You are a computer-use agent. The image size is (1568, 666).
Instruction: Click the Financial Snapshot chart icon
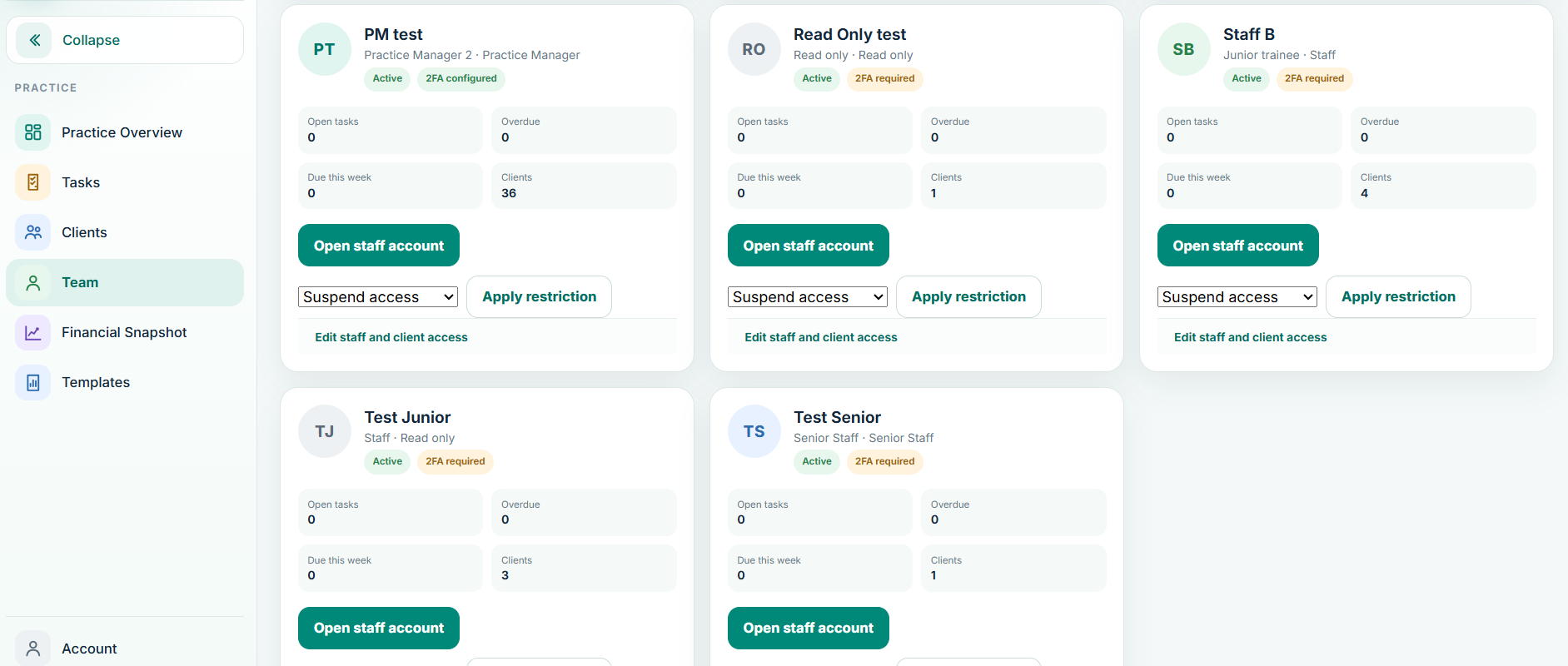pos(33,332)
